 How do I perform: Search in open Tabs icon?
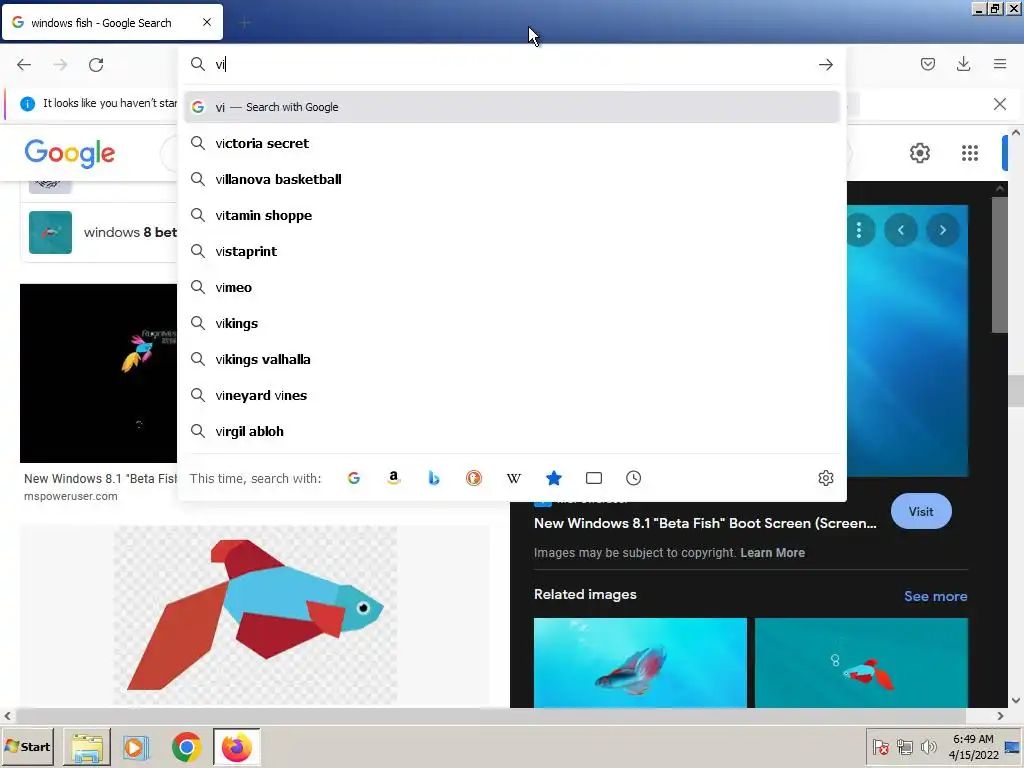[594, 478]
